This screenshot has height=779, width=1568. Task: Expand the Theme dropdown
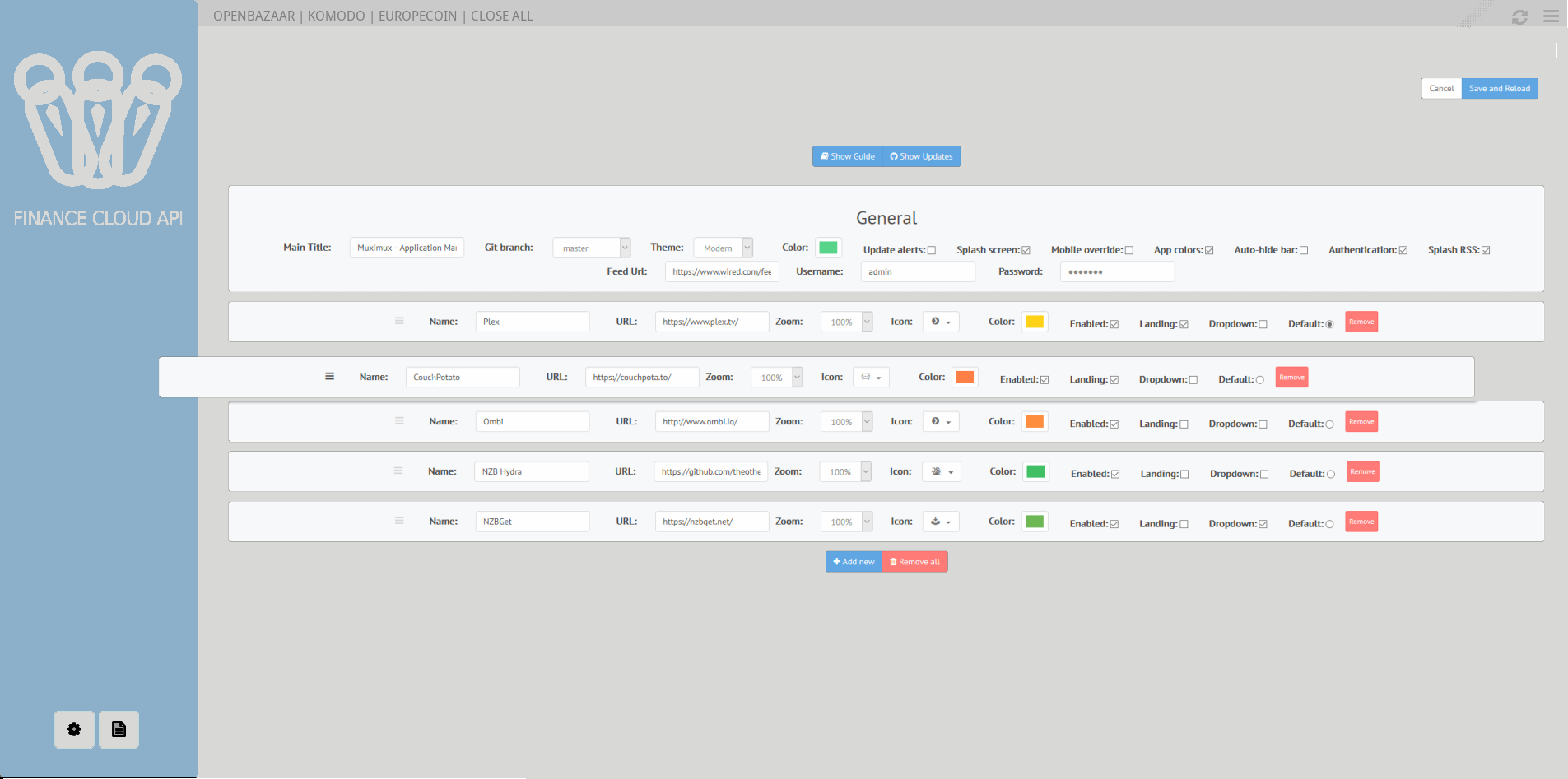point(723,248)
